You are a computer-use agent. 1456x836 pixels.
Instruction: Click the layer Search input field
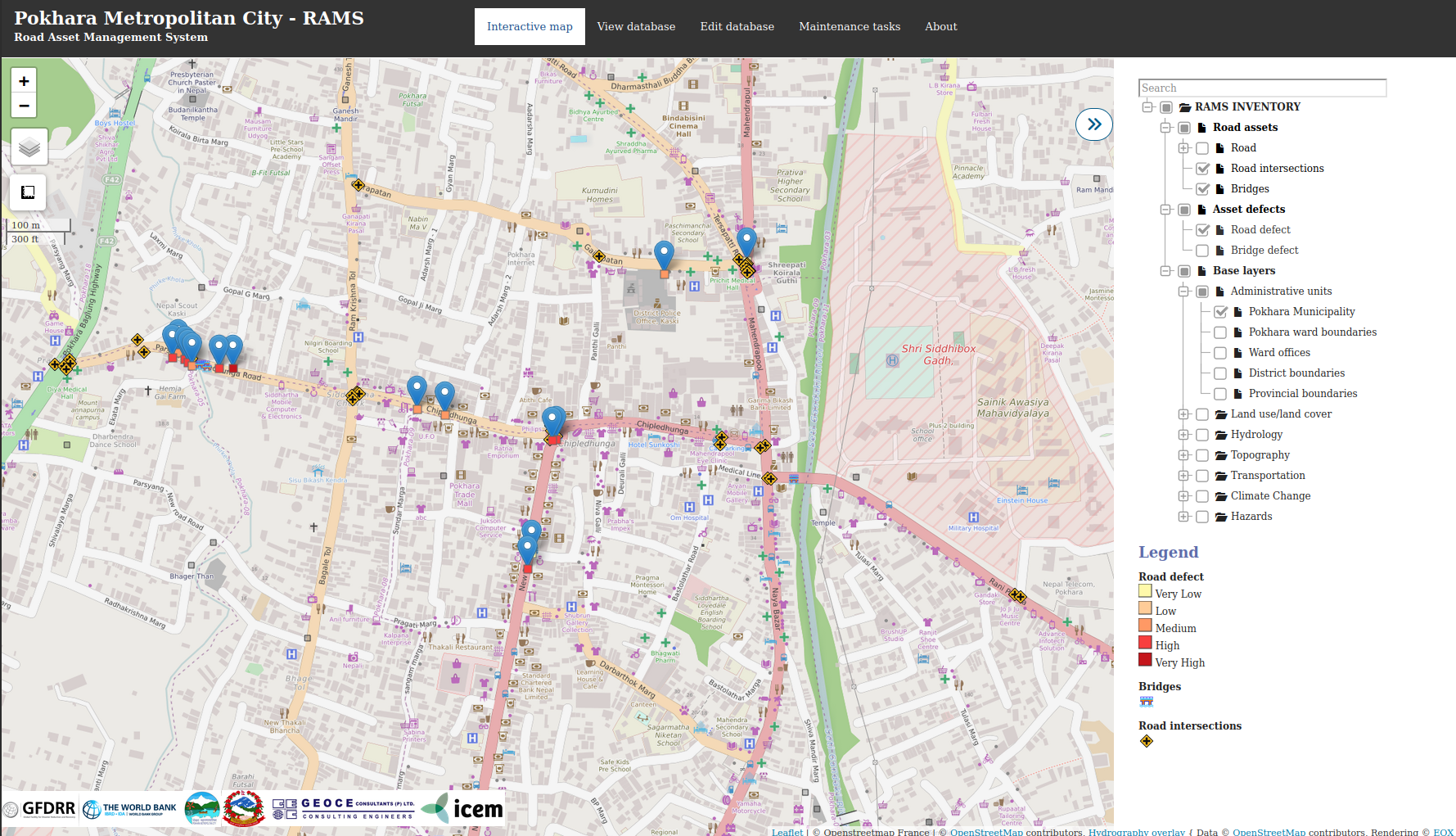tap(1262, 88)
